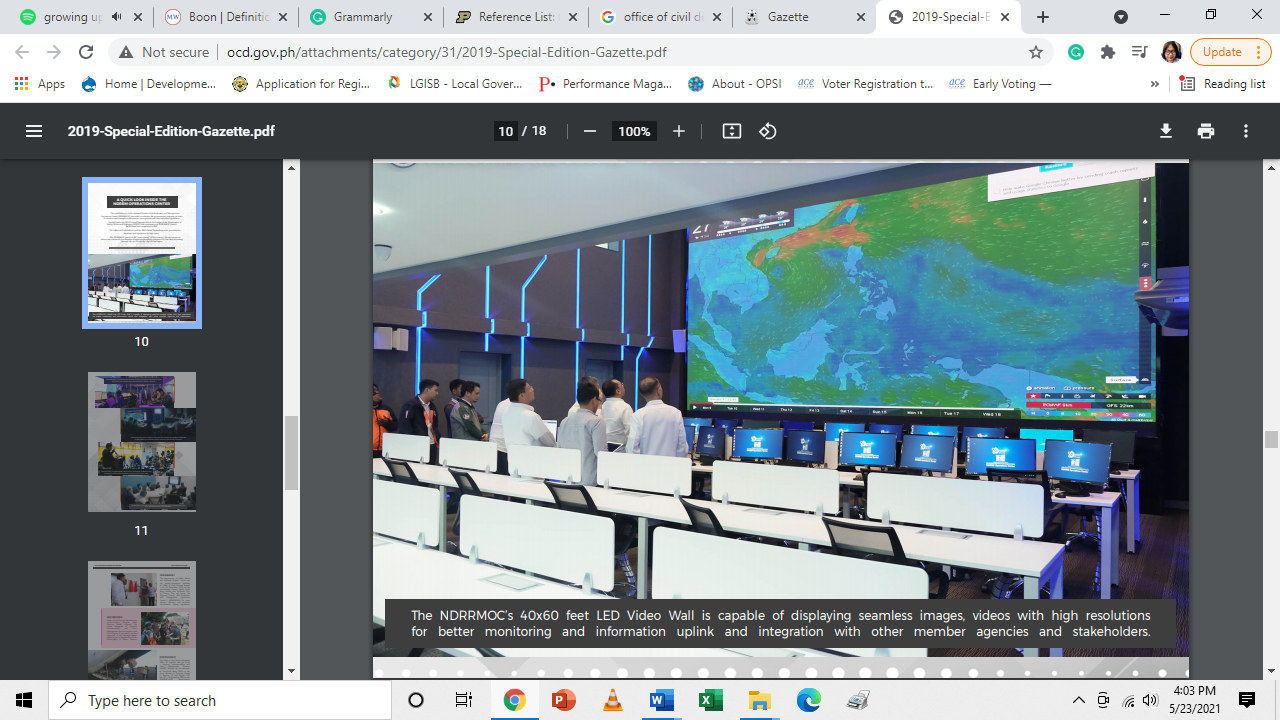This screenshot has width=1280, height=720.
Task: Open the Grammarly extension icon in toolbar
Action: (1076, 52)
